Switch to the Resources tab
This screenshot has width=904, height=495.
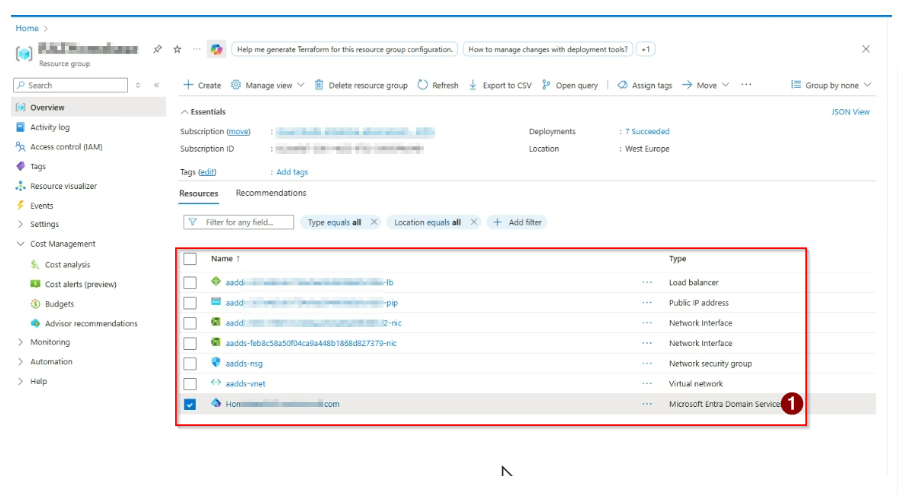point(198,194)
